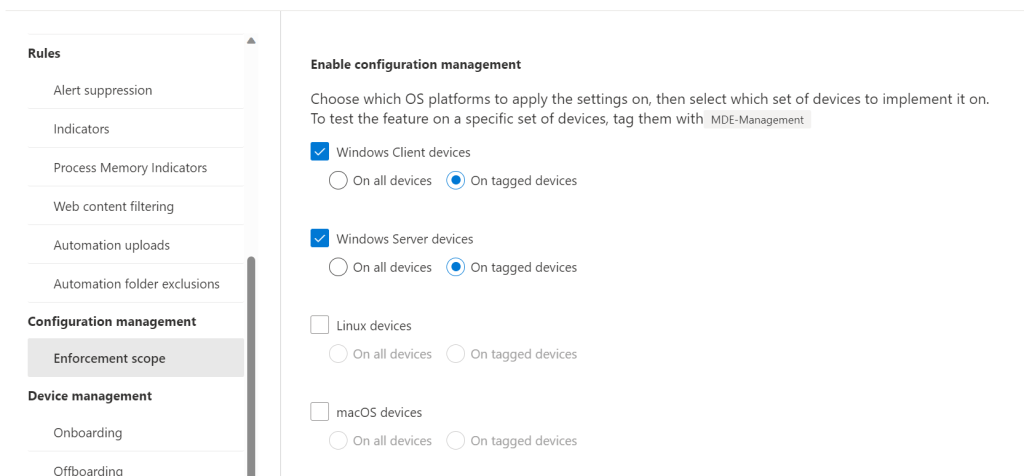Select 'On all devices' for Windows Client
The width and height of the screenshot is (1024, 476).
pyautogui.click(x=338, y=181)
